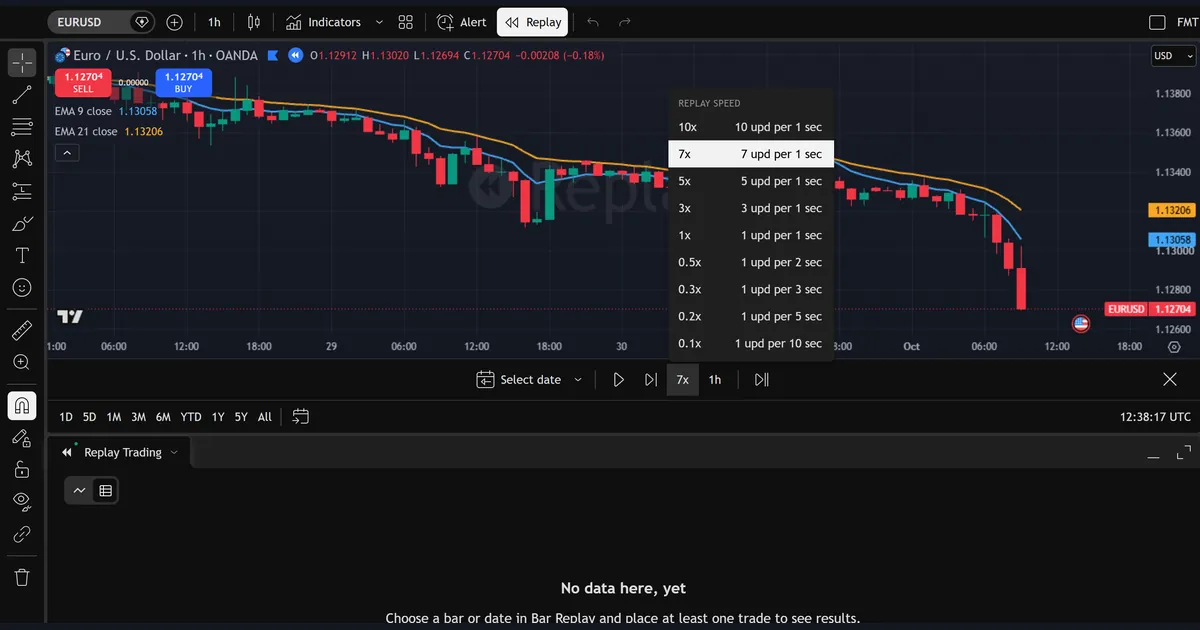Open chart settings gear on time axis
1200x630 pixels.
click(x=1175, y=347)
